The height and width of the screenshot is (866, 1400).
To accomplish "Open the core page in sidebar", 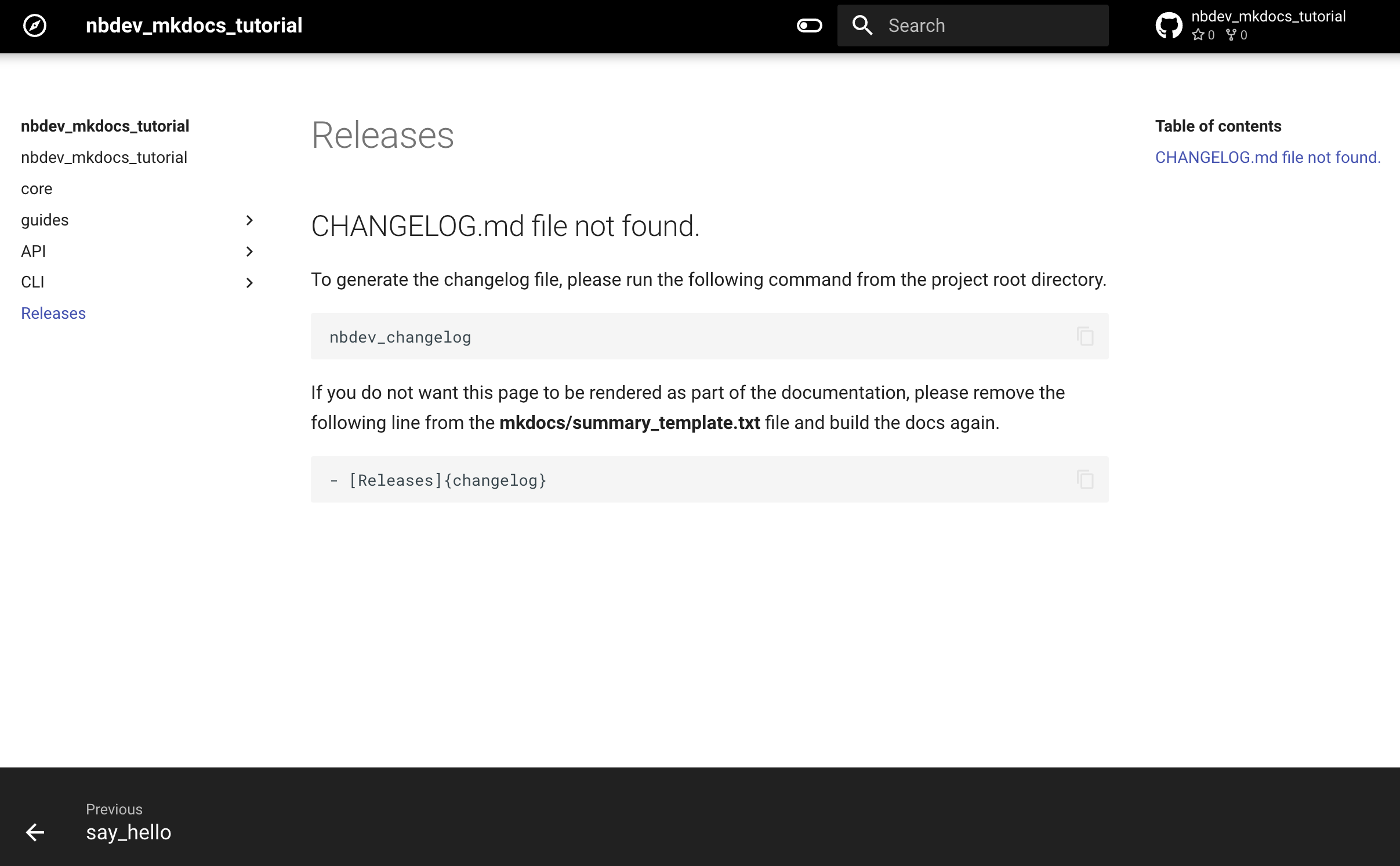I will [37, 189].
